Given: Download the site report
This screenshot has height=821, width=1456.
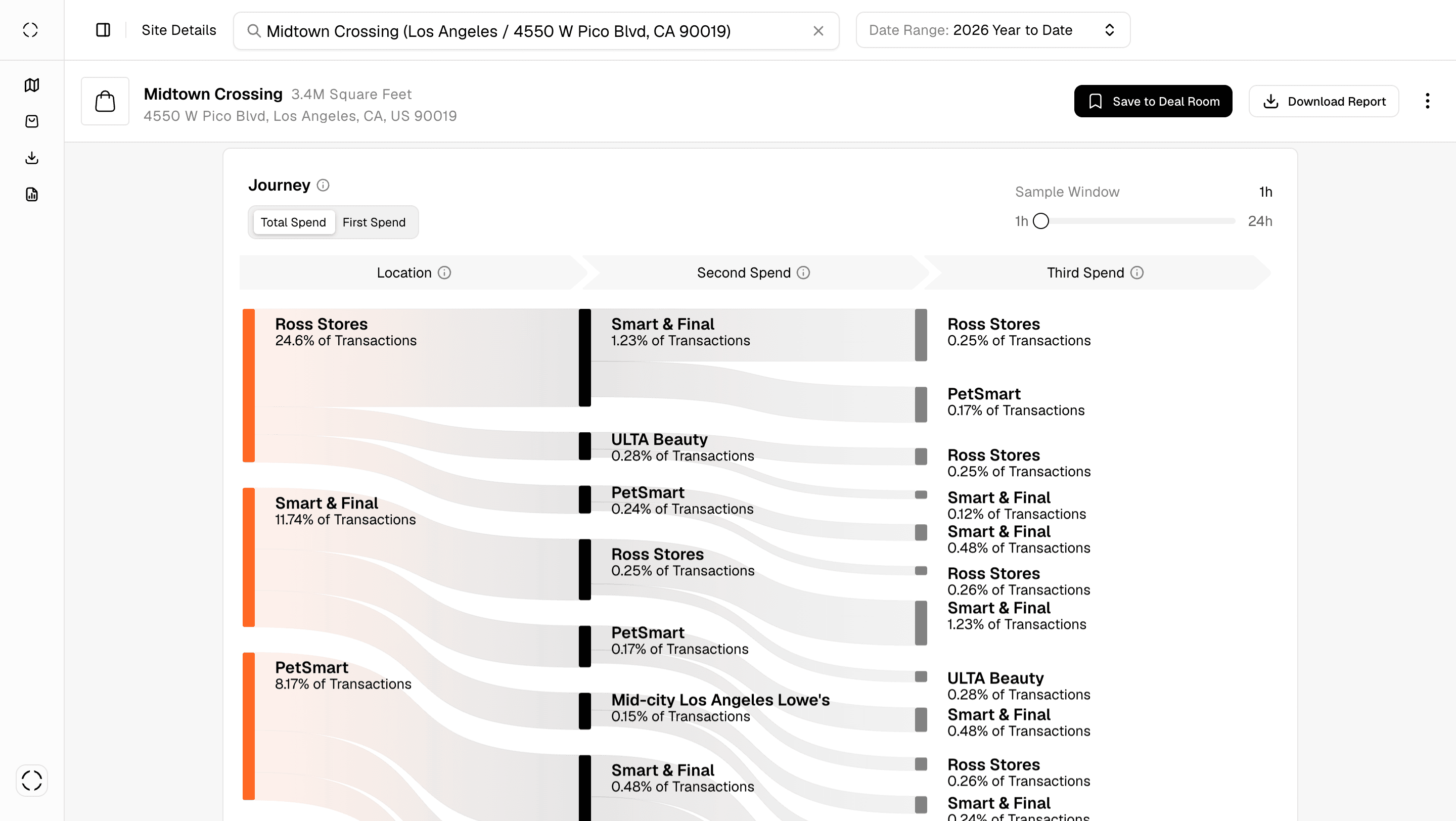Looking at the screenshot, I should point(1324,101).
